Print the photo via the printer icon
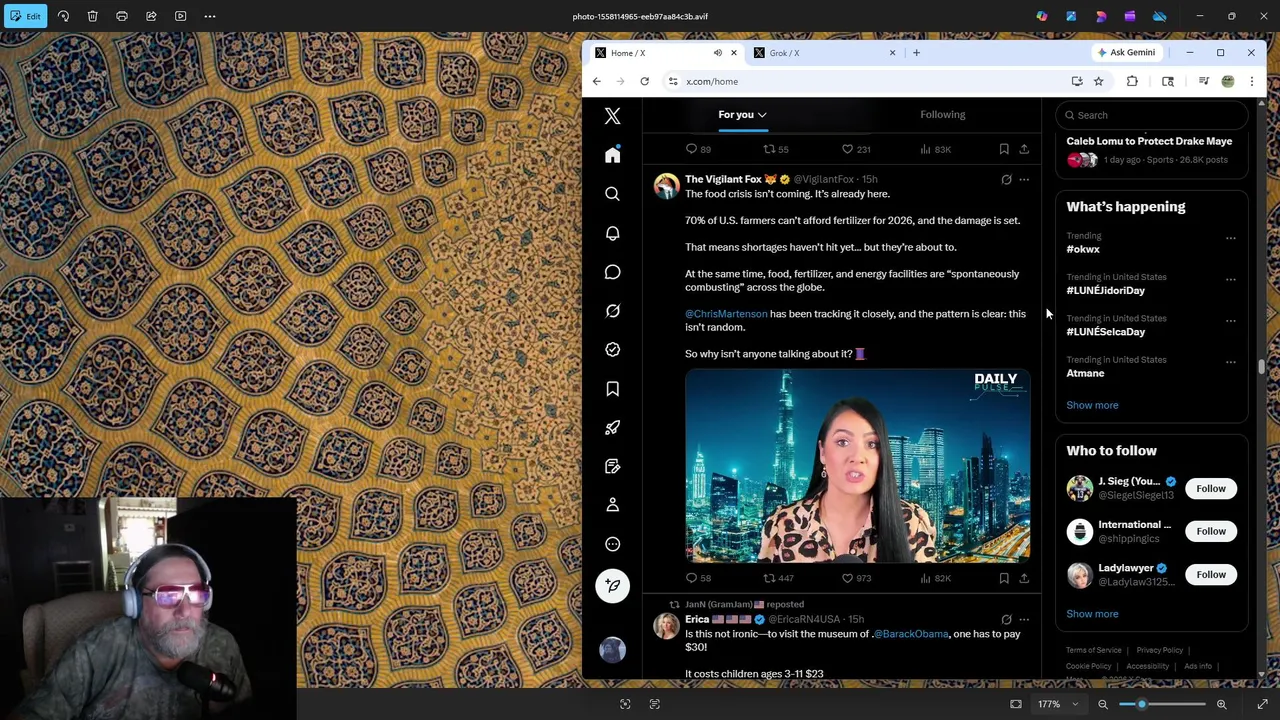 coord(122,16)
